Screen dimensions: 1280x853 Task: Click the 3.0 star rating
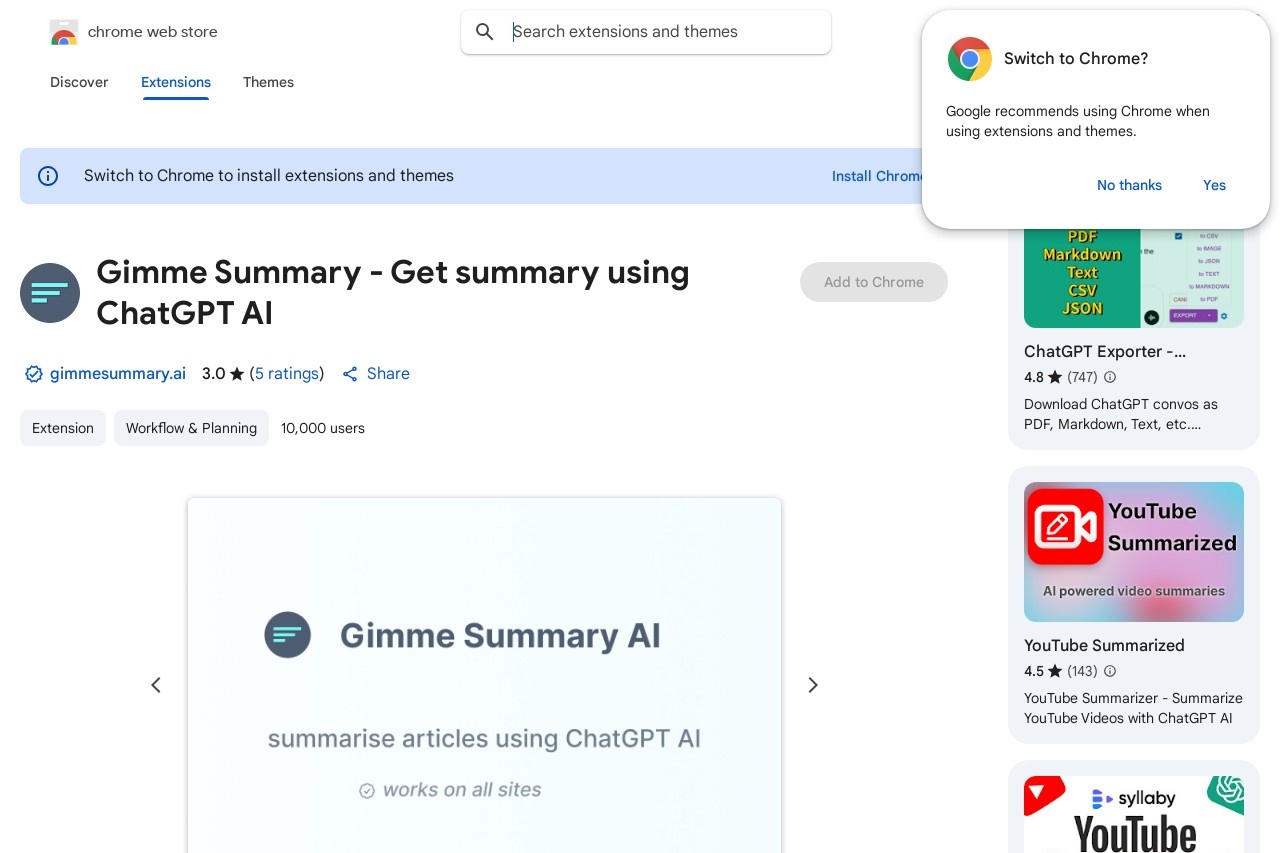(222, 374)
